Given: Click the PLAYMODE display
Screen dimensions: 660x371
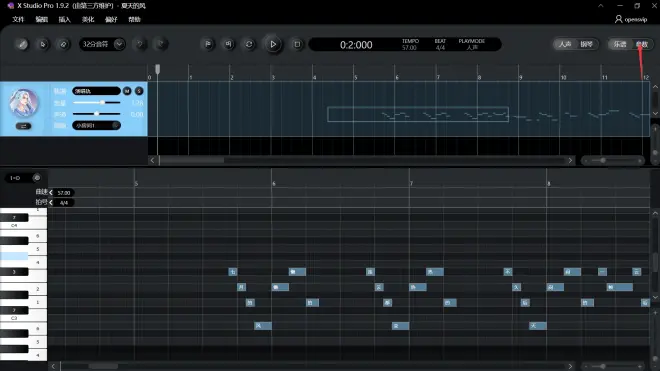Looking at the screenshot, I should click(471, 44).
